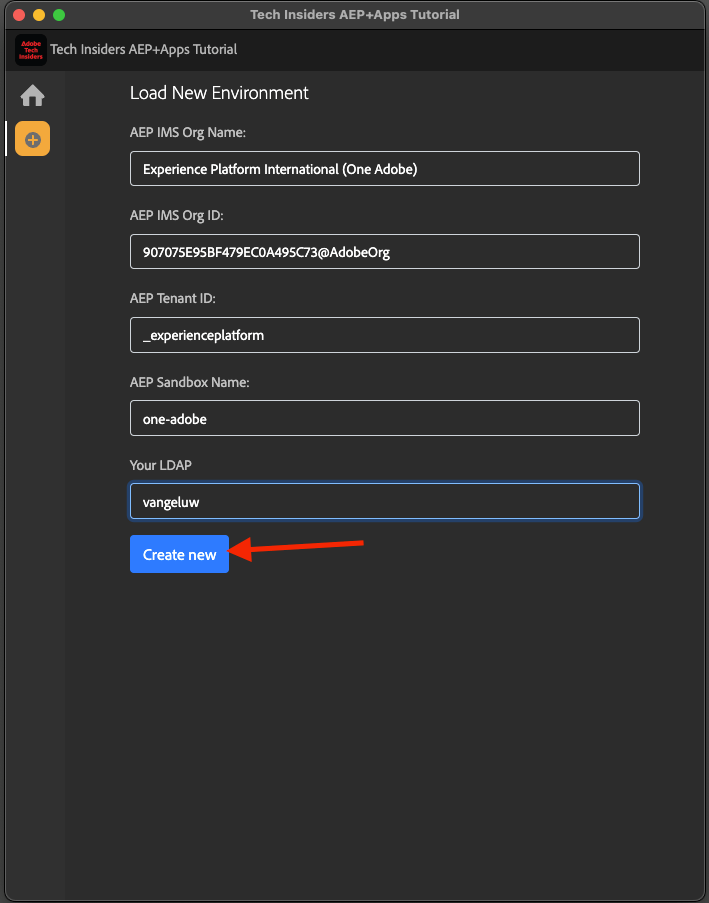Click the app header title beside the logo
Screen dimensions: 709x903
tap(144, 50)
